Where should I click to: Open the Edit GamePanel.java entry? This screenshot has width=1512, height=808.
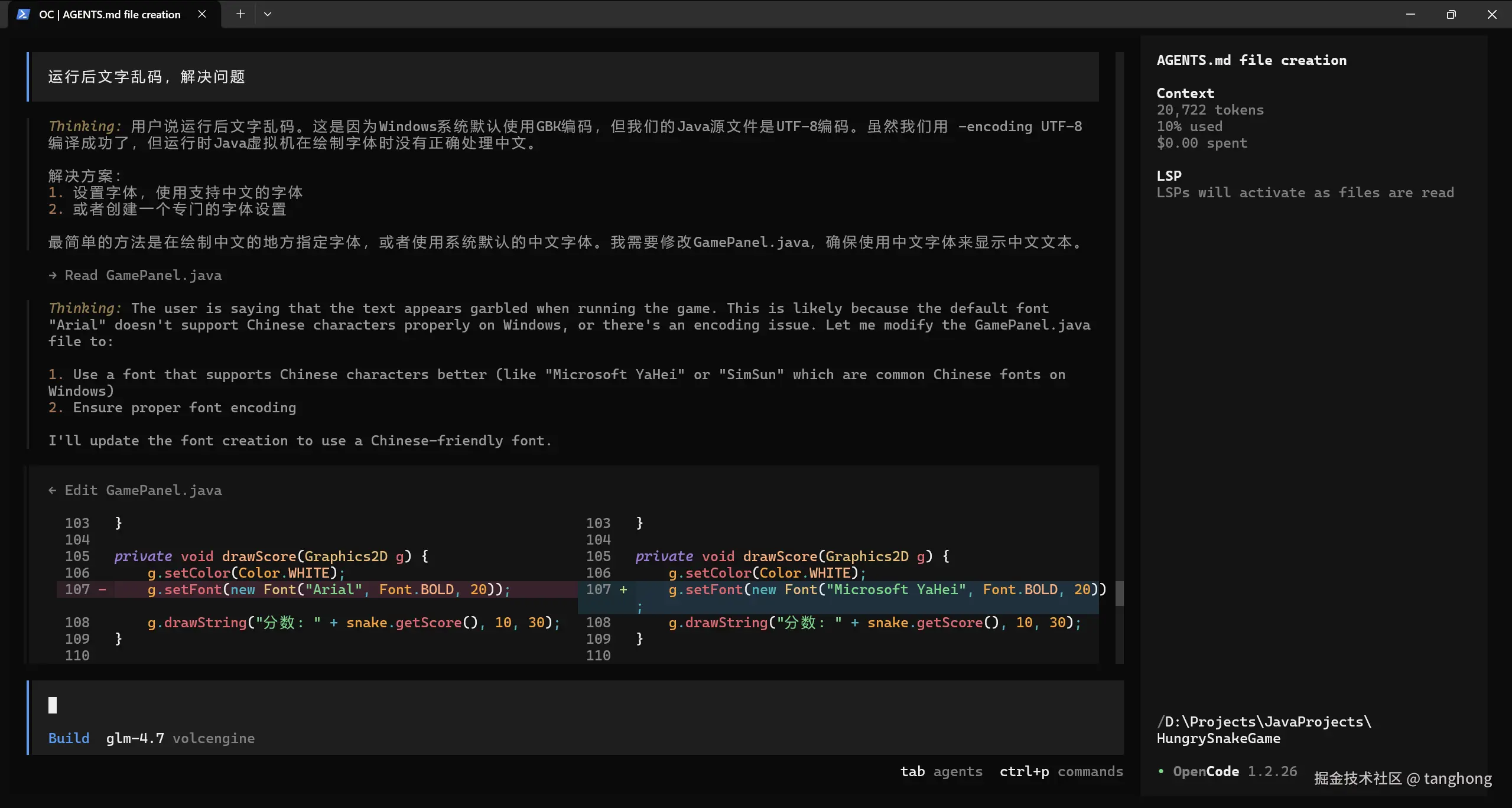coord(143,490)
